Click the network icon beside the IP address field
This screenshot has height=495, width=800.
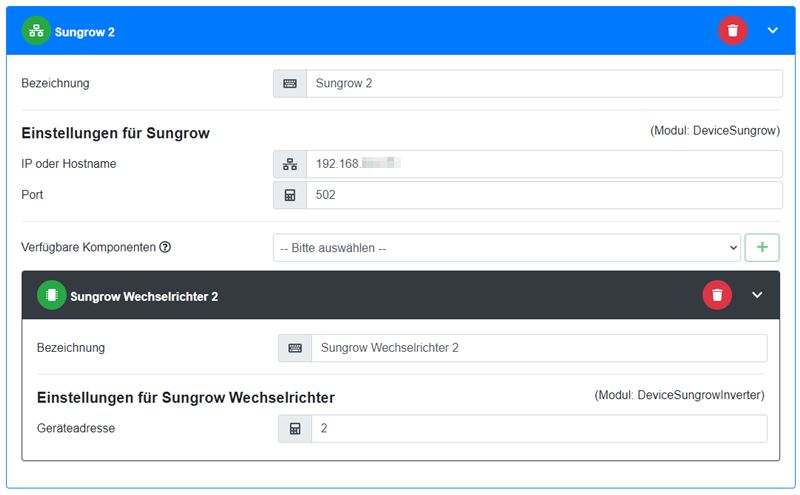coord(290,164)
